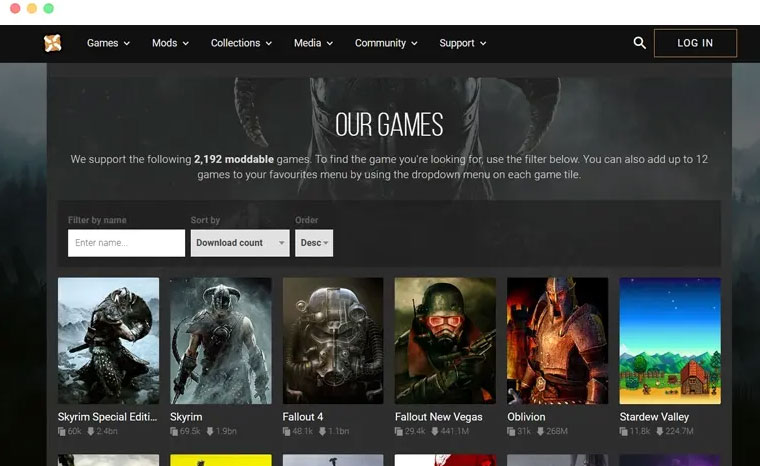Open the Skyrim game title link

click(186, 417)
